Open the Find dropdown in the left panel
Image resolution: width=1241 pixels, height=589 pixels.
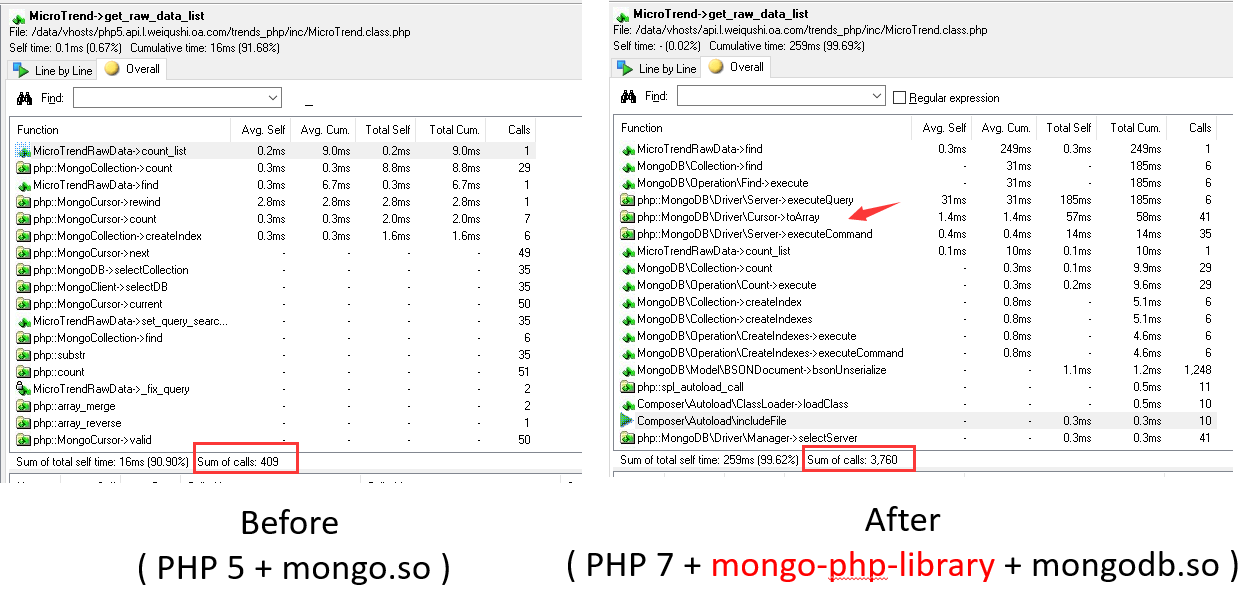click(x=273, y=98)
